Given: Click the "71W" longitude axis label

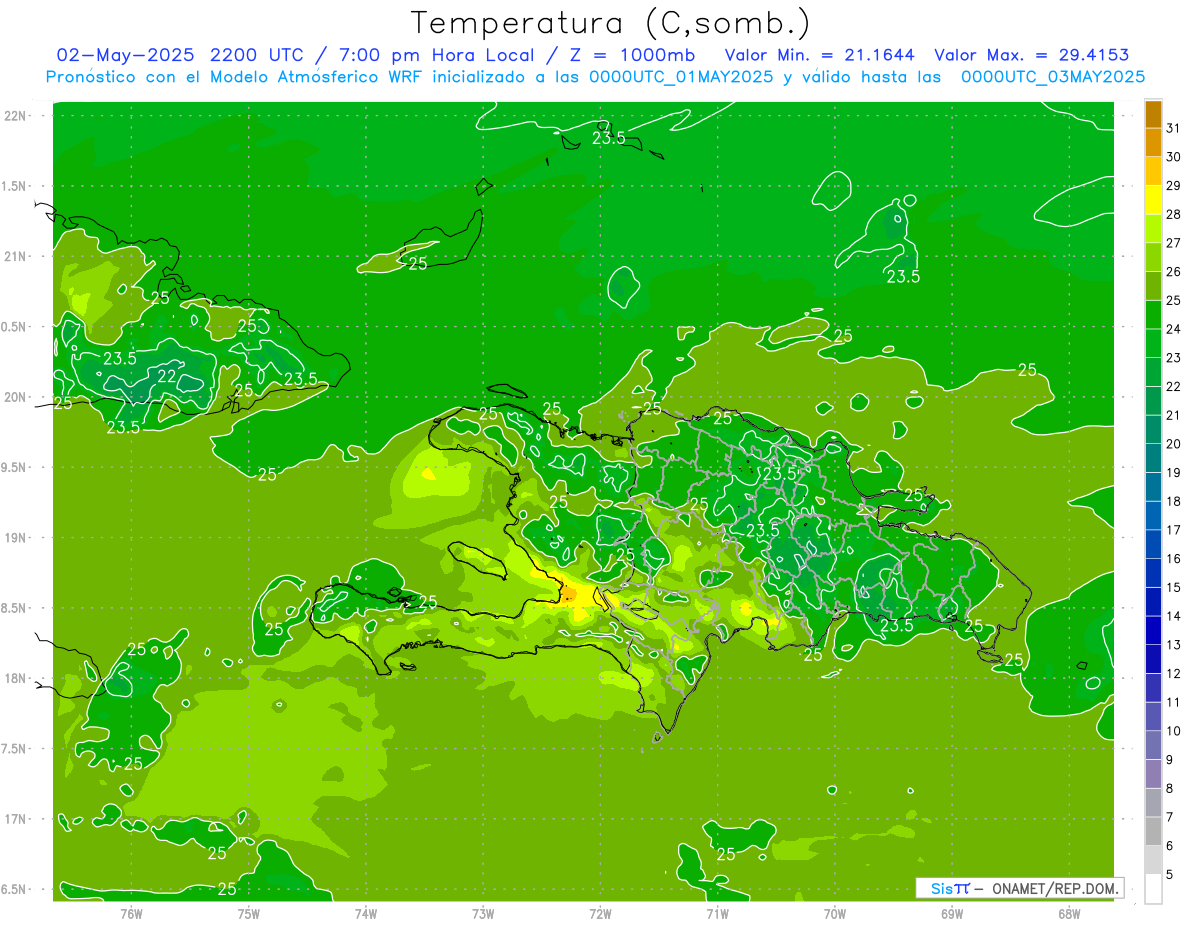Looking at the screenshot, I should click(x=717, y=914).
